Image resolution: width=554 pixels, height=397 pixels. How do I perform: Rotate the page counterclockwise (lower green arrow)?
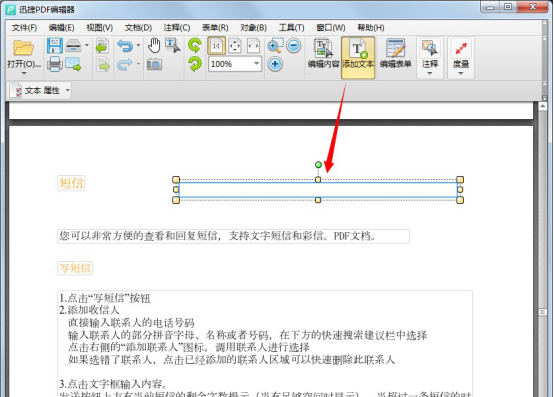[195, 64]
